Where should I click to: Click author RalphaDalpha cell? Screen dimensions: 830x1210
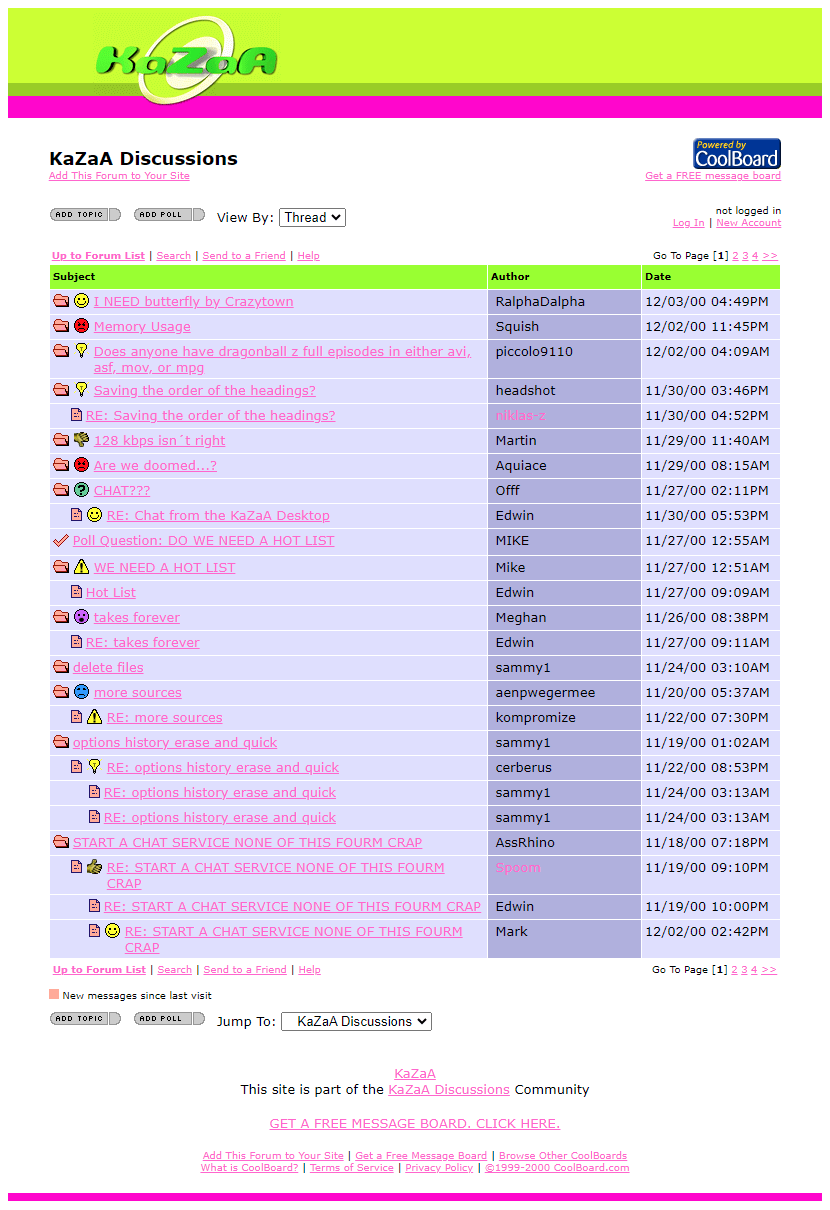point(564,301)
